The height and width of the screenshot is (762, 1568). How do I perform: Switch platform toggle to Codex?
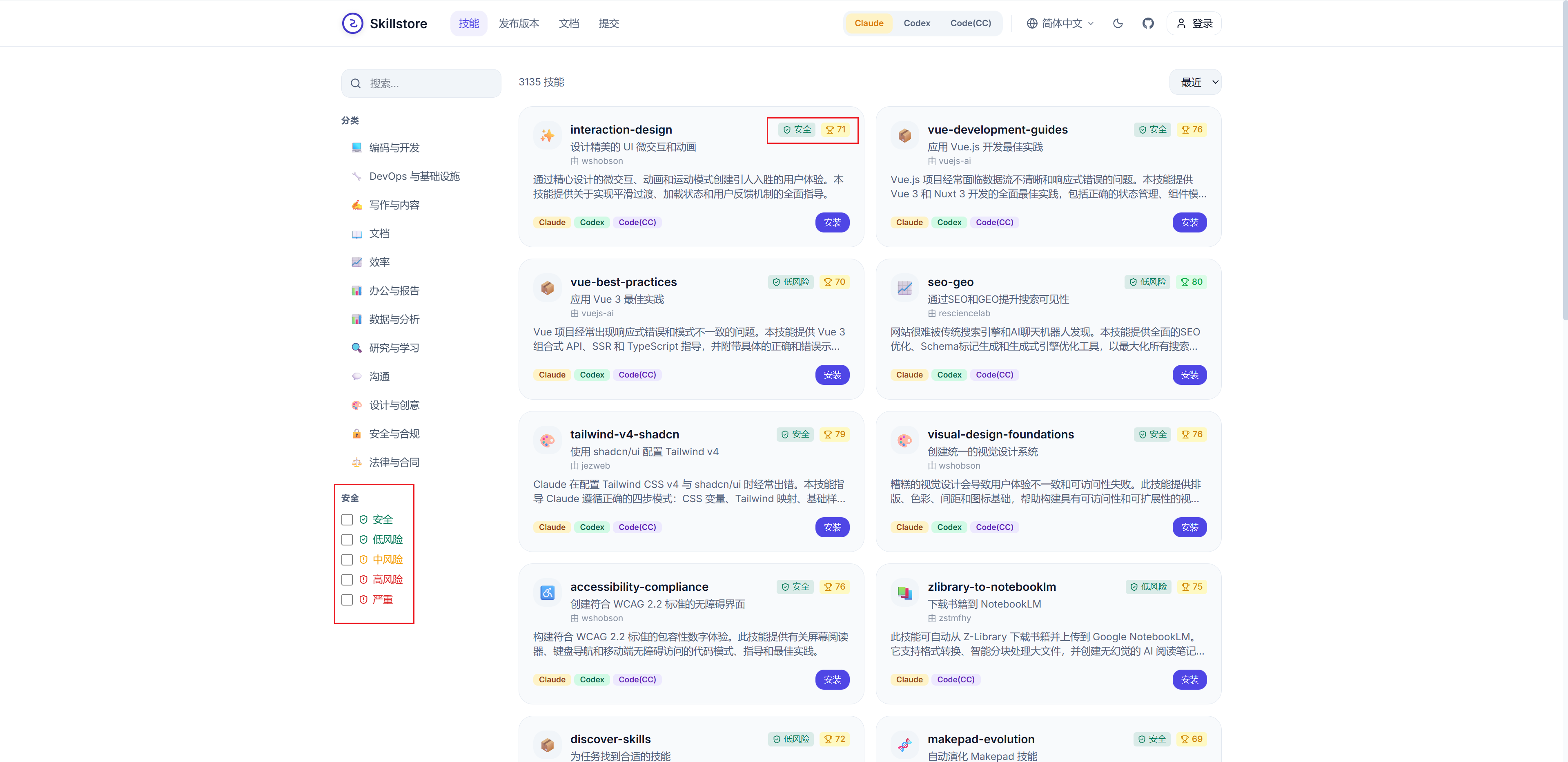tap(917, 23)
